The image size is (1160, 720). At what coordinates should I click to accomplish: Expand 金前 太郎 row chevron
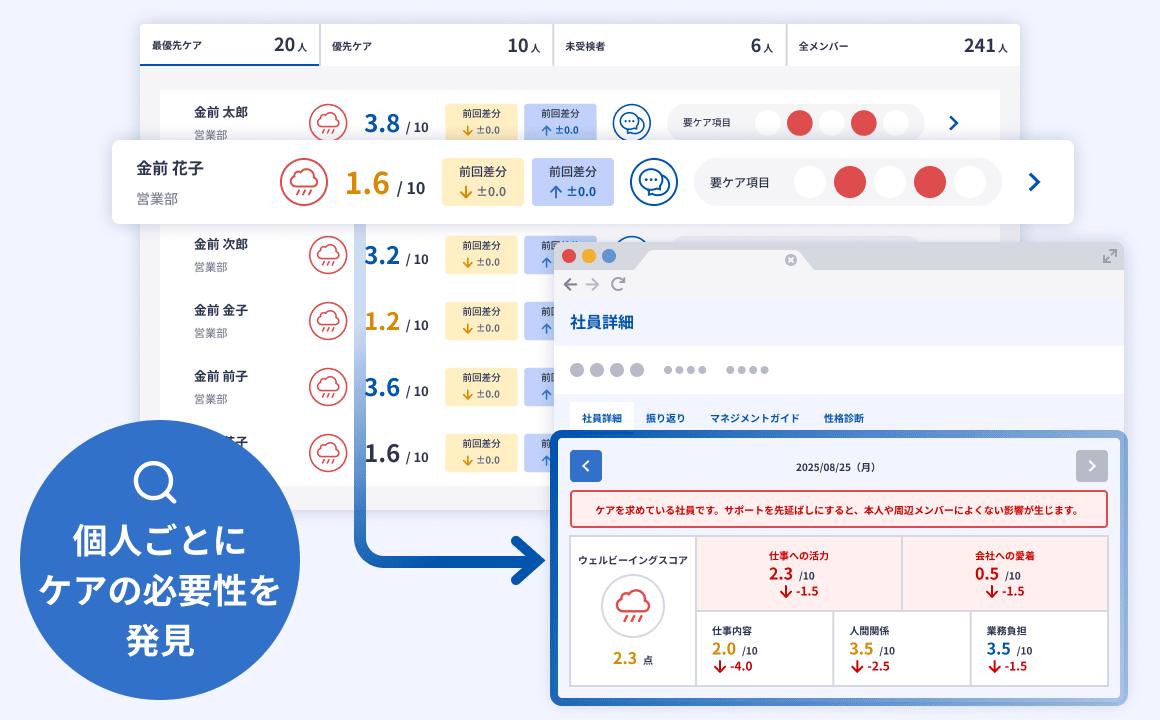click(953, 123)
